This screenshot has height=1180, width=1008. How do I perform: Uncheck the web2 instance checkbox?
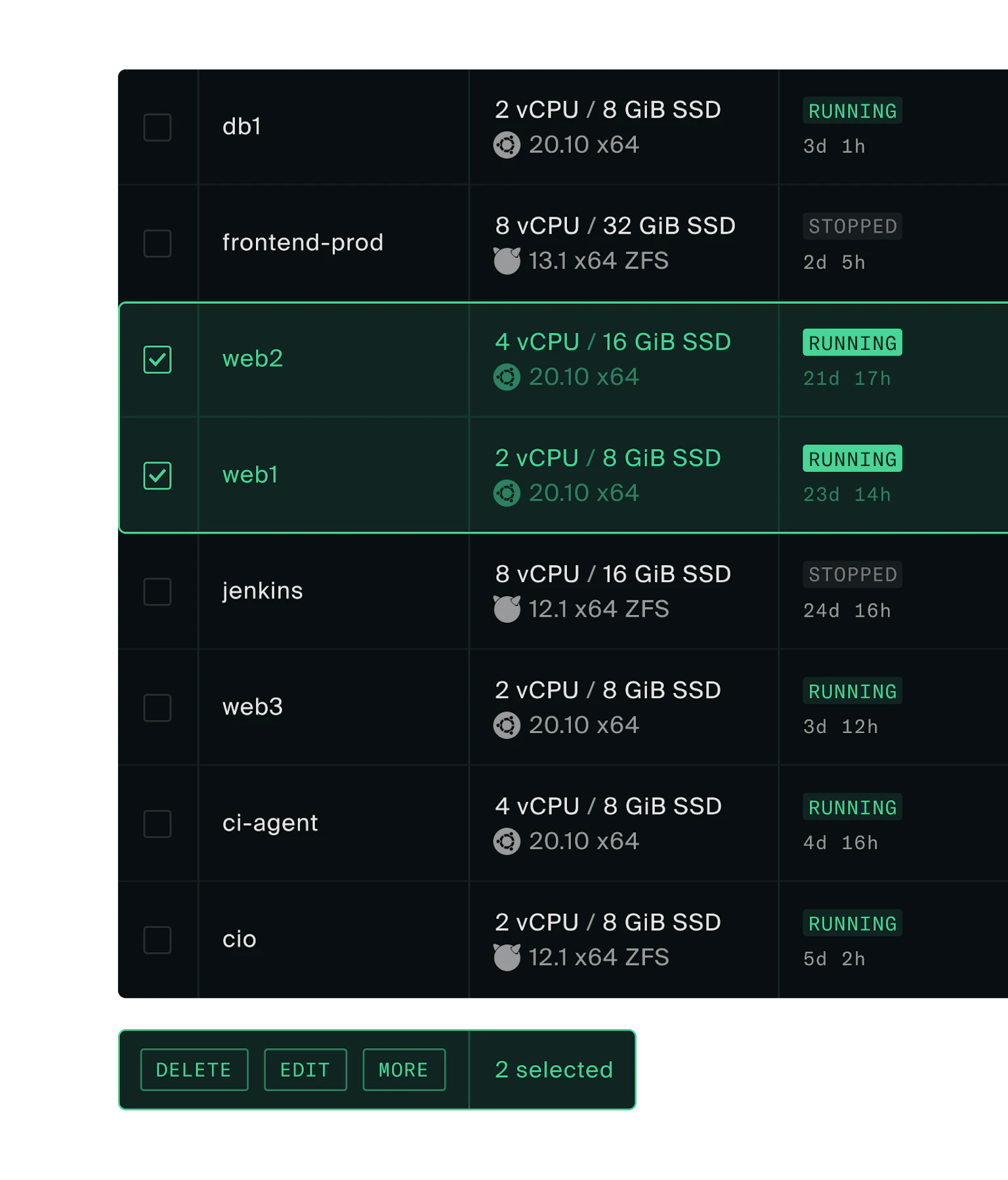pos(157,360)
